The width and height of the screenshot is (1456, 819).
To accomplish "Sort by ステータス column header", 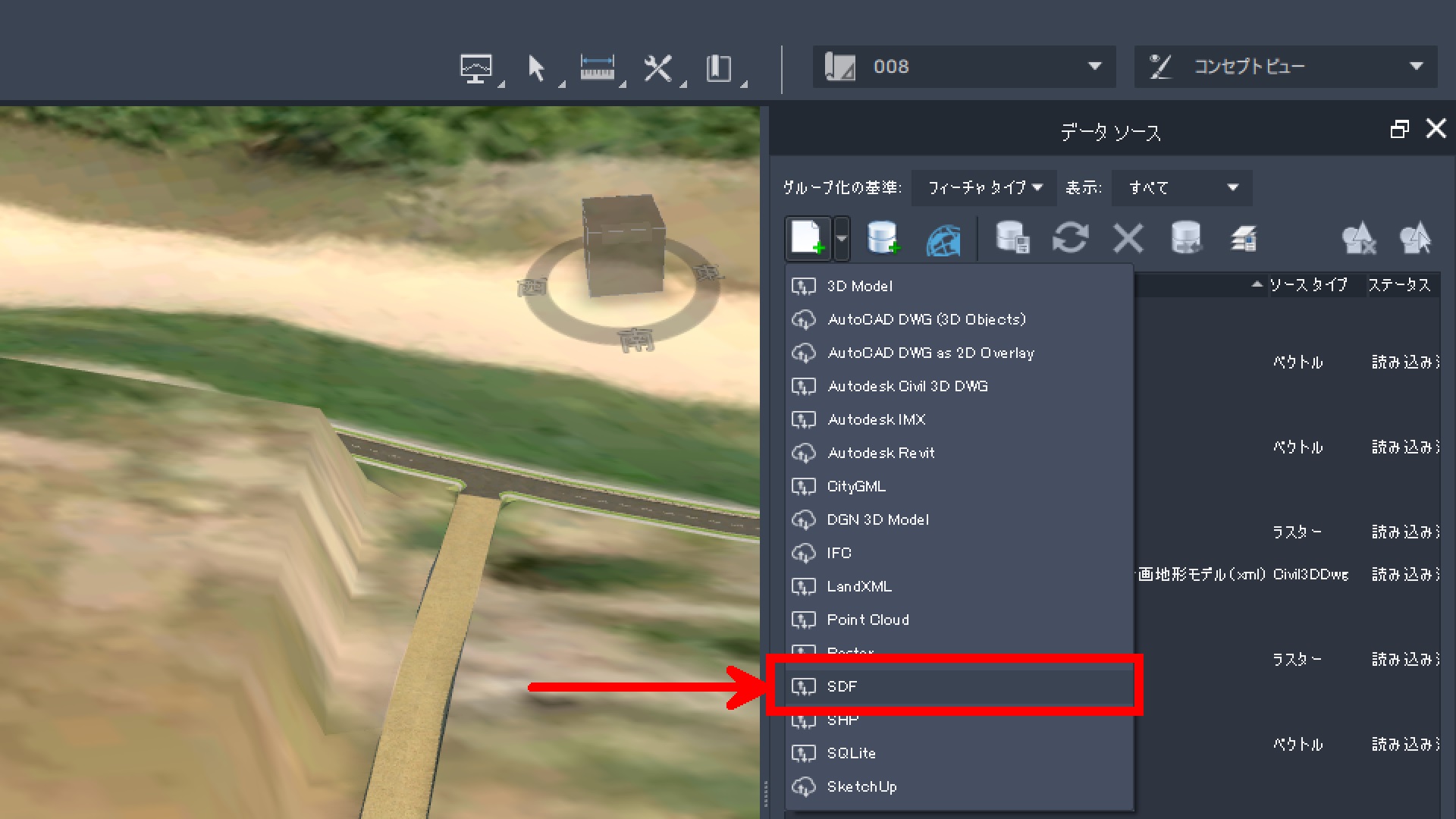I will coord(1399,285).
